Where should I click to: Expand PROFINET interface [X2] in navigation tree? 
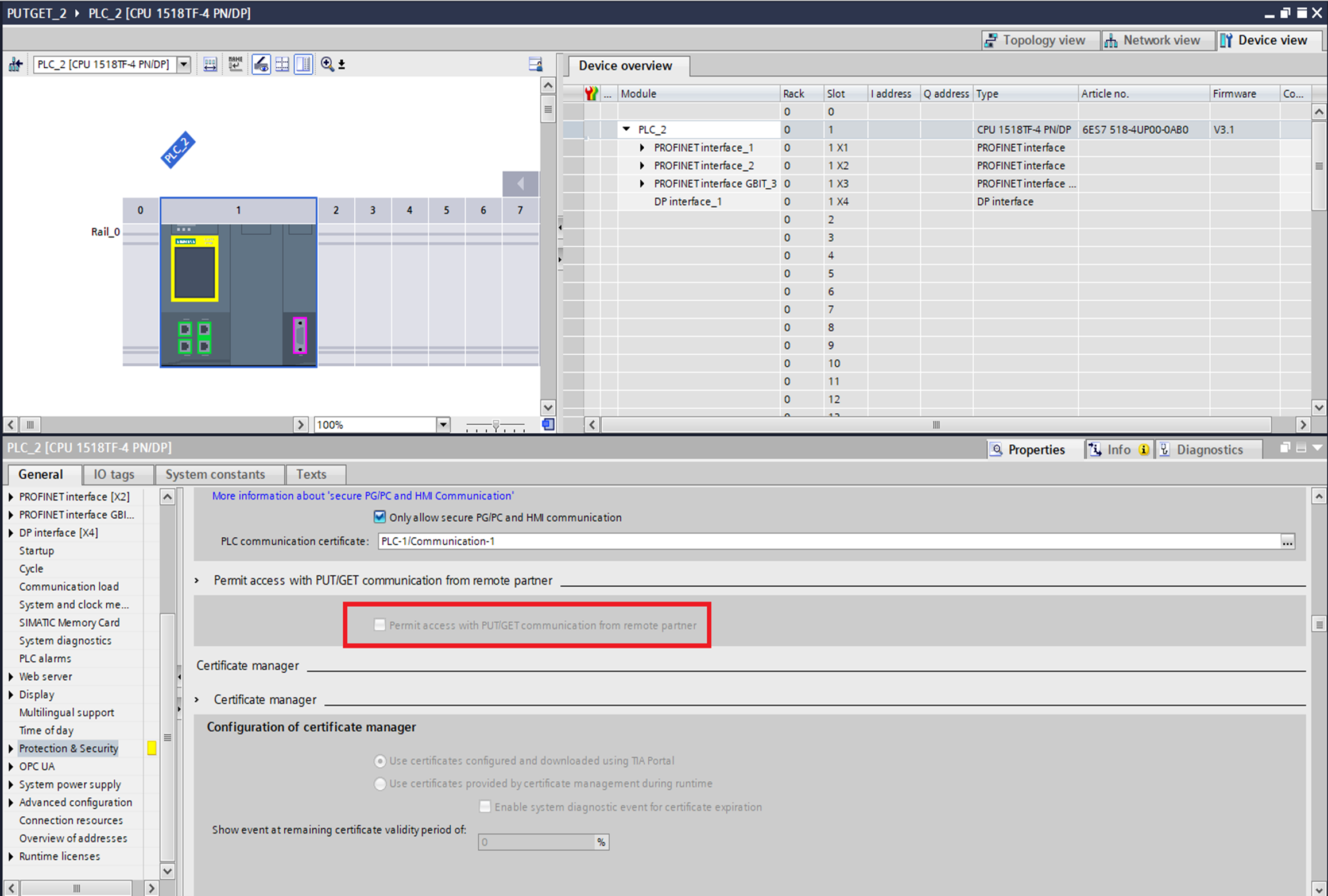coord(11,497)
